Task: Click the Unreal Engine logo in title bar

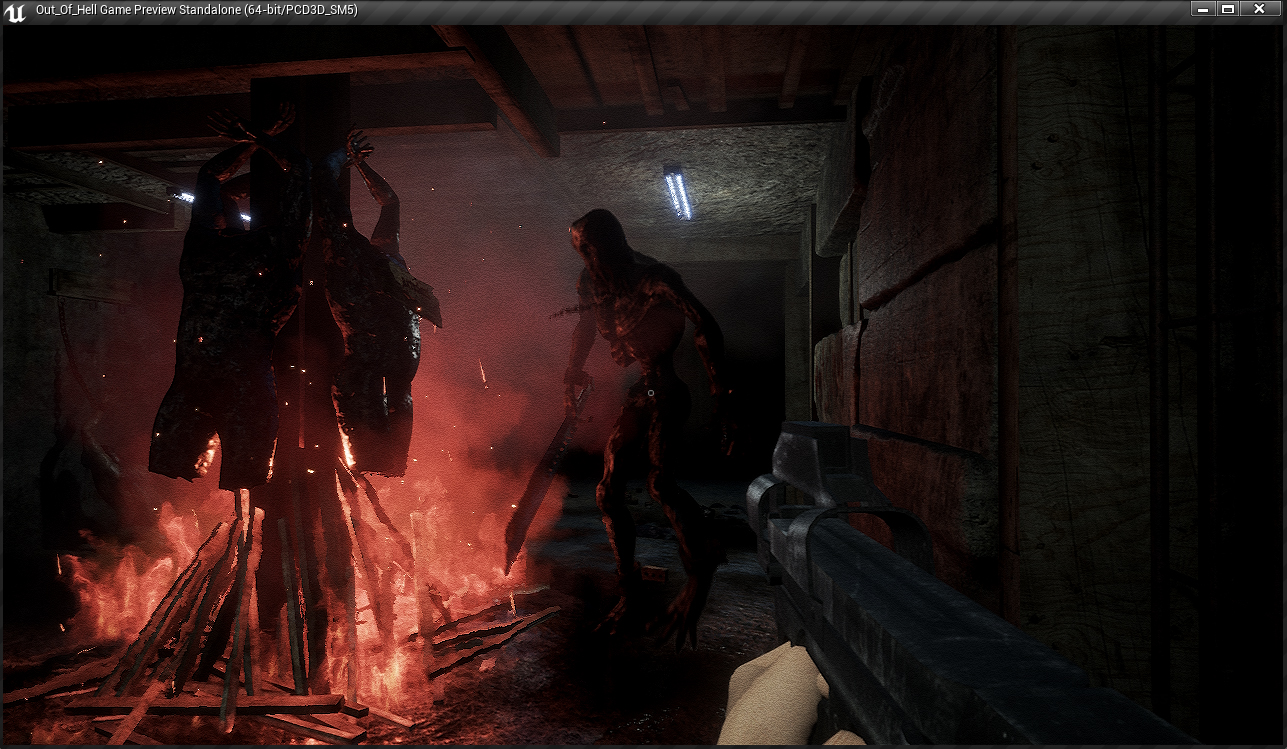Action: point(16,11)
